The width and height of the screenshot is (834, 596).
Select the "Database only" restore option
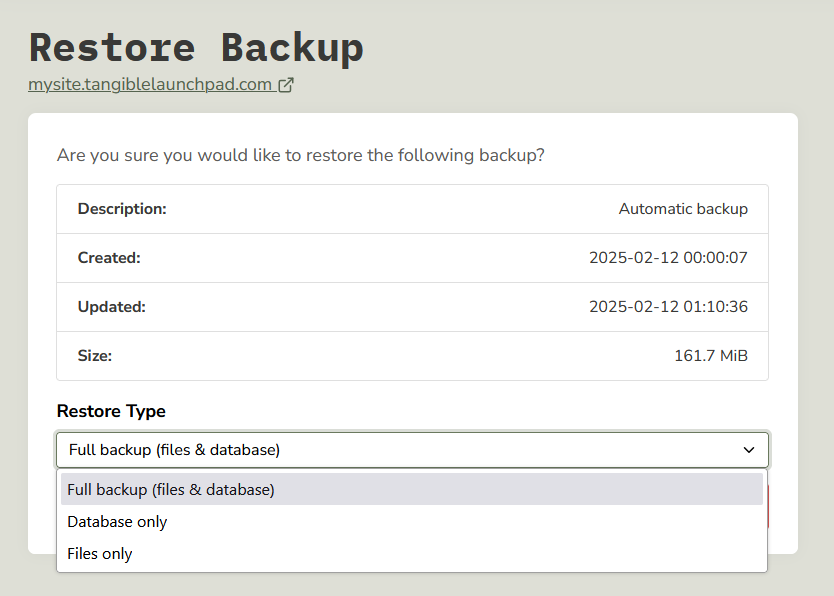pyautogui.click(x=117, y=522)
